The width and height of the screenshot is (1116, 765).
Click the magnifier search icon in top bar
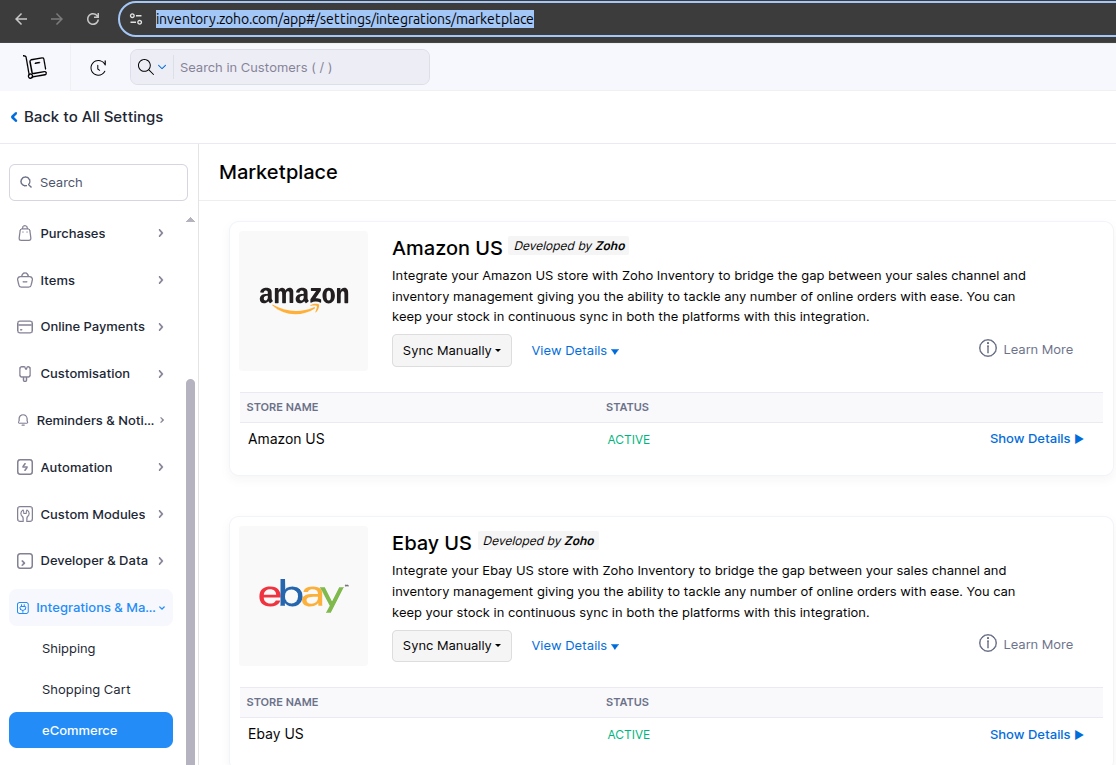(145, 67)
